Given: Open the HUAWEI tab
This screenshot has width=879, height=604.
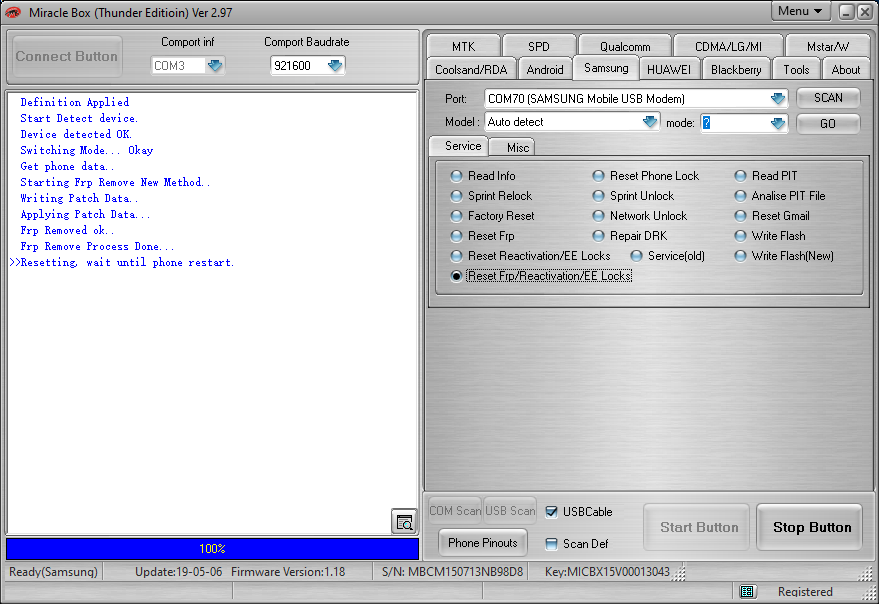Looking at the screenshot, I should tap(669, 70).
